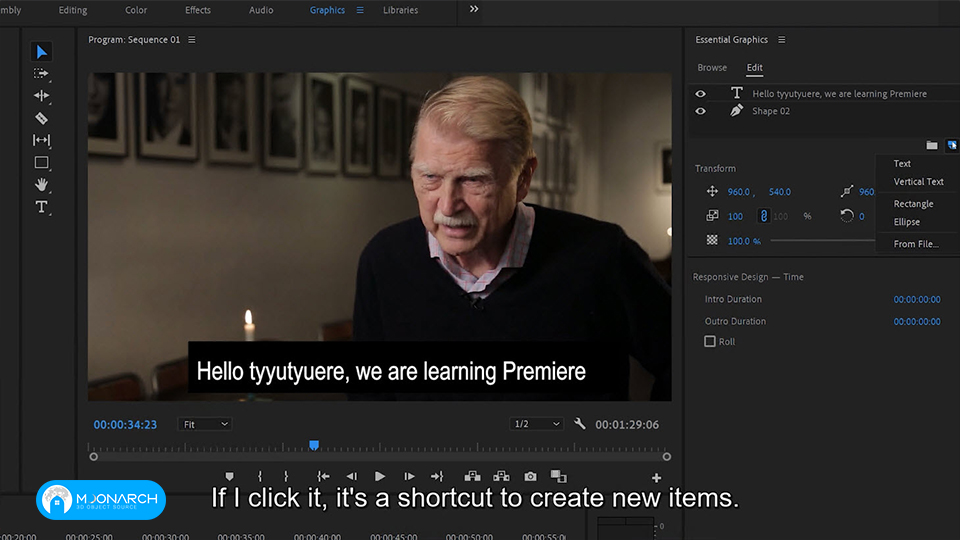This screenshot has height=540, width=960.
Task: Click the Opacity slider track
Action: [823, 241]
